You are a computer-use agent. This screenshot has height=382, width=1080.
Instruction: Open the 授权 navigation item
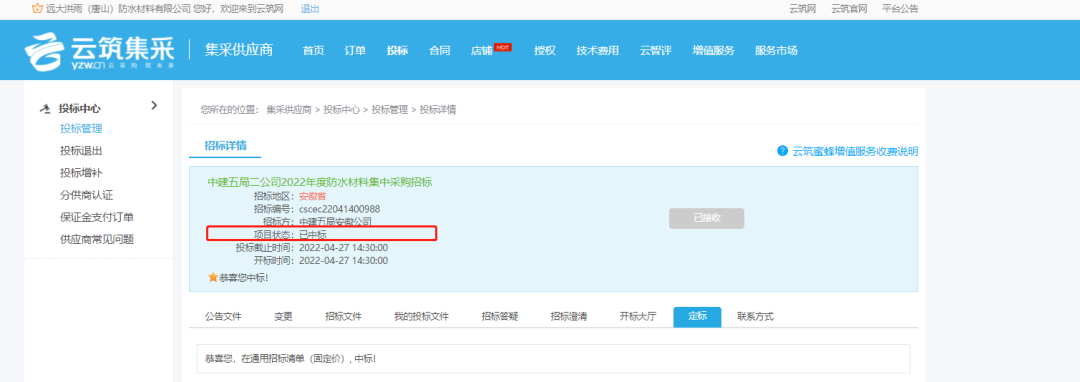(545, 50)
